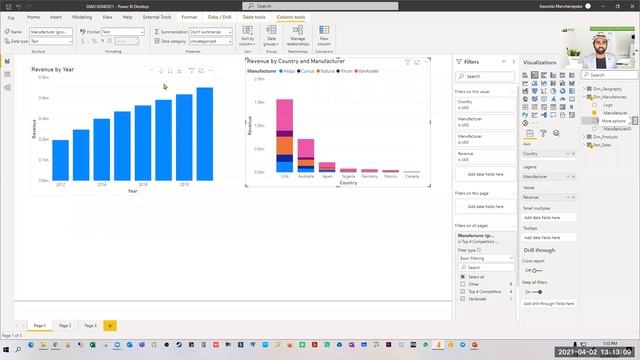
Task: Click Fields pane search box
Action: (x=610, y=75)
